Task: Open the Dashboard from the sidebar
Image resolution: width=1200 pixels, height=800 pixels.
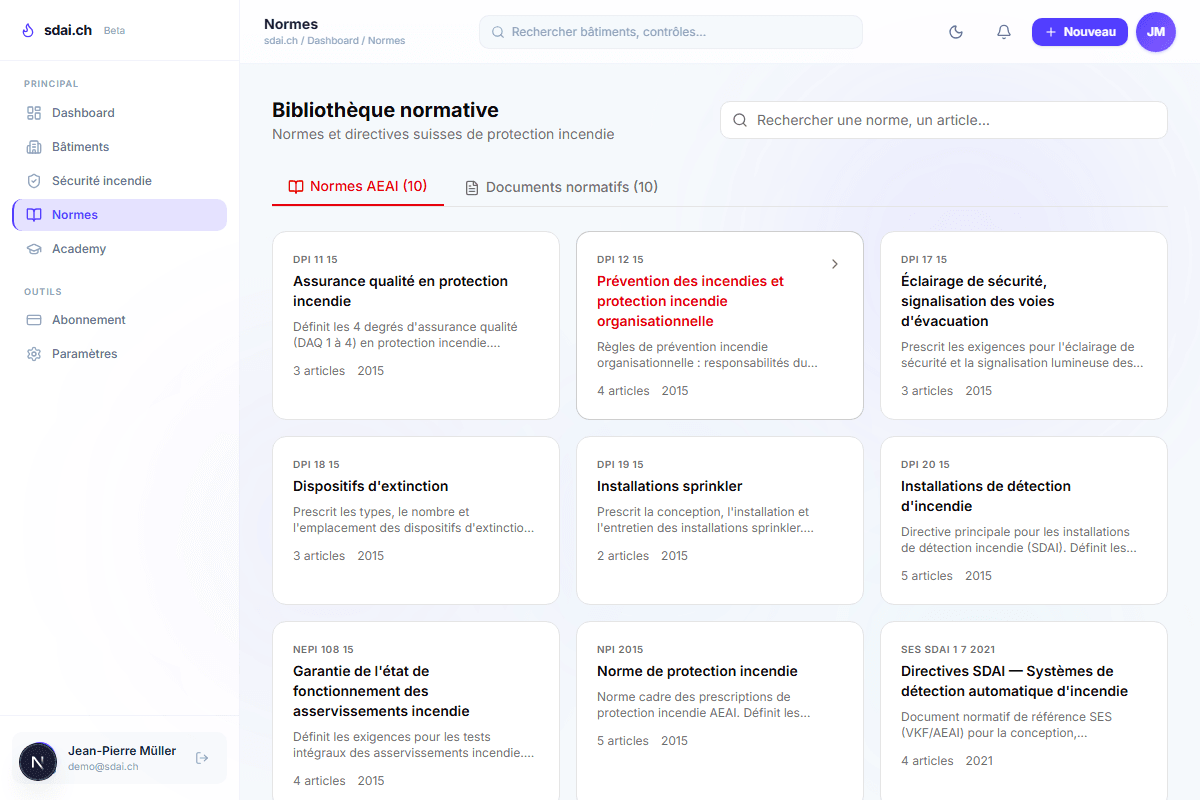Action: (x=83, y=112)
